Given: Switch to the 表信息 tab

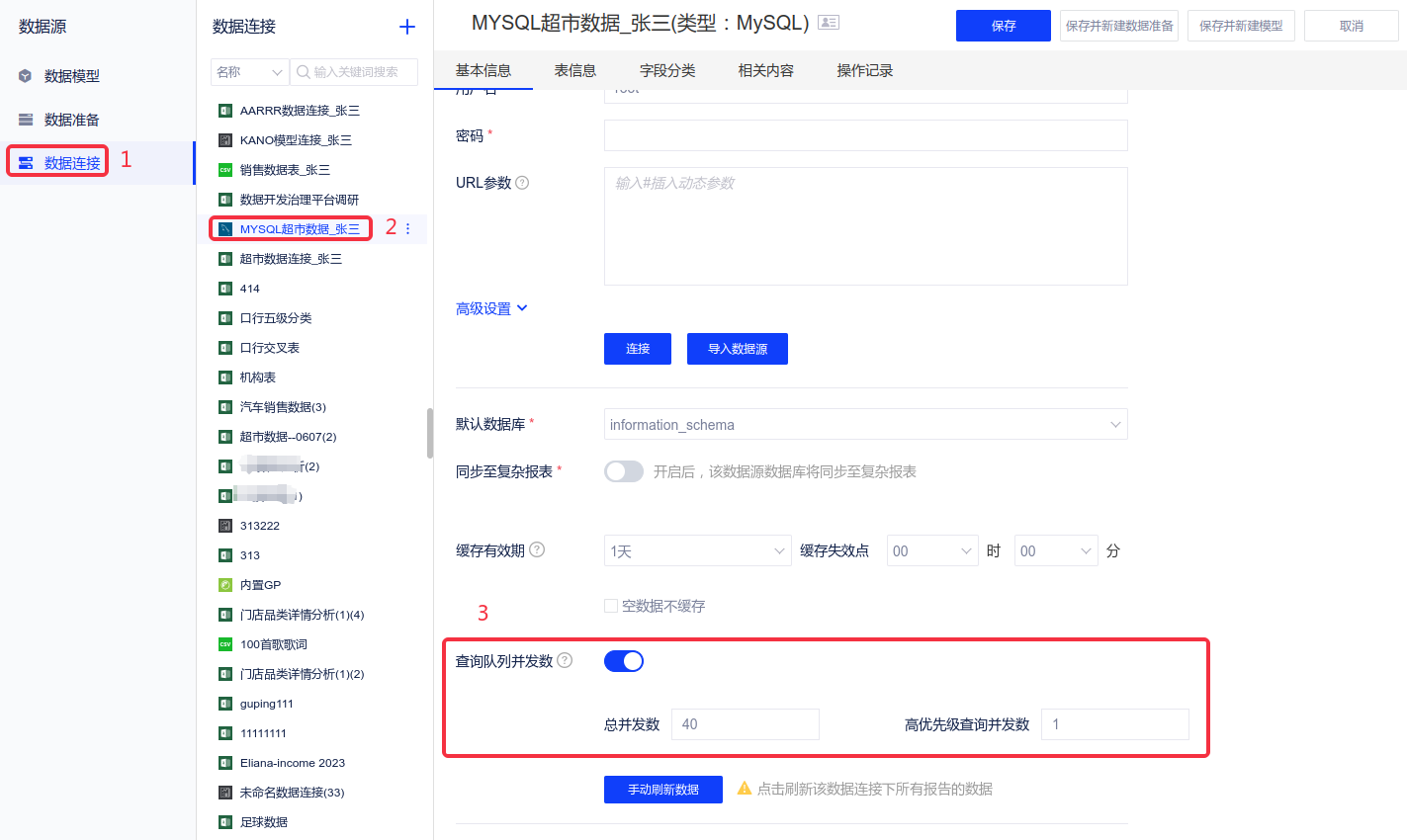Looking at the screenshot, I should (574, 70).
